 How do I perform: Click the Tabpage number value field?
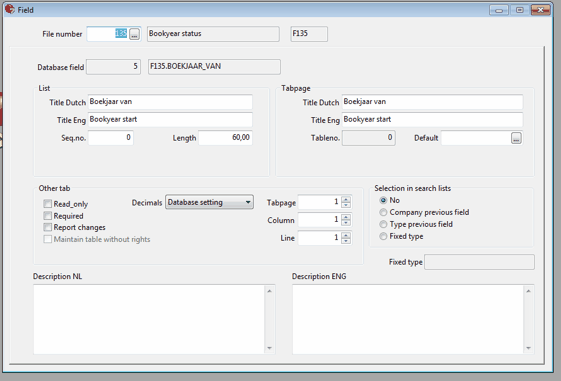coord(319,202)
